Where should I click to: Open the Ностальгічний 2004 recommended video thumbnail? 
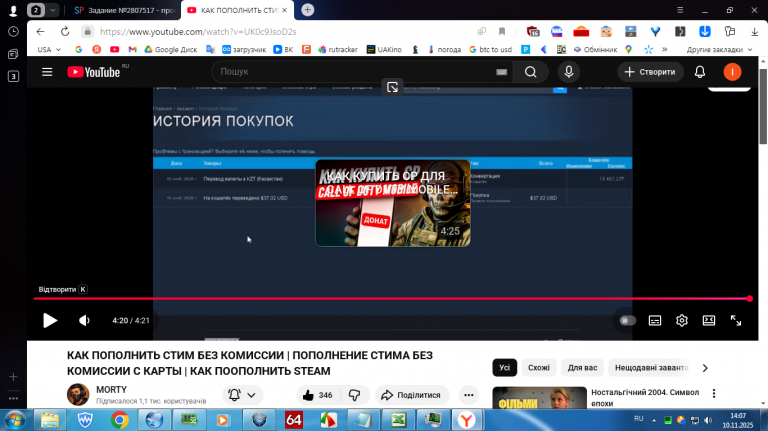[539, 398]
